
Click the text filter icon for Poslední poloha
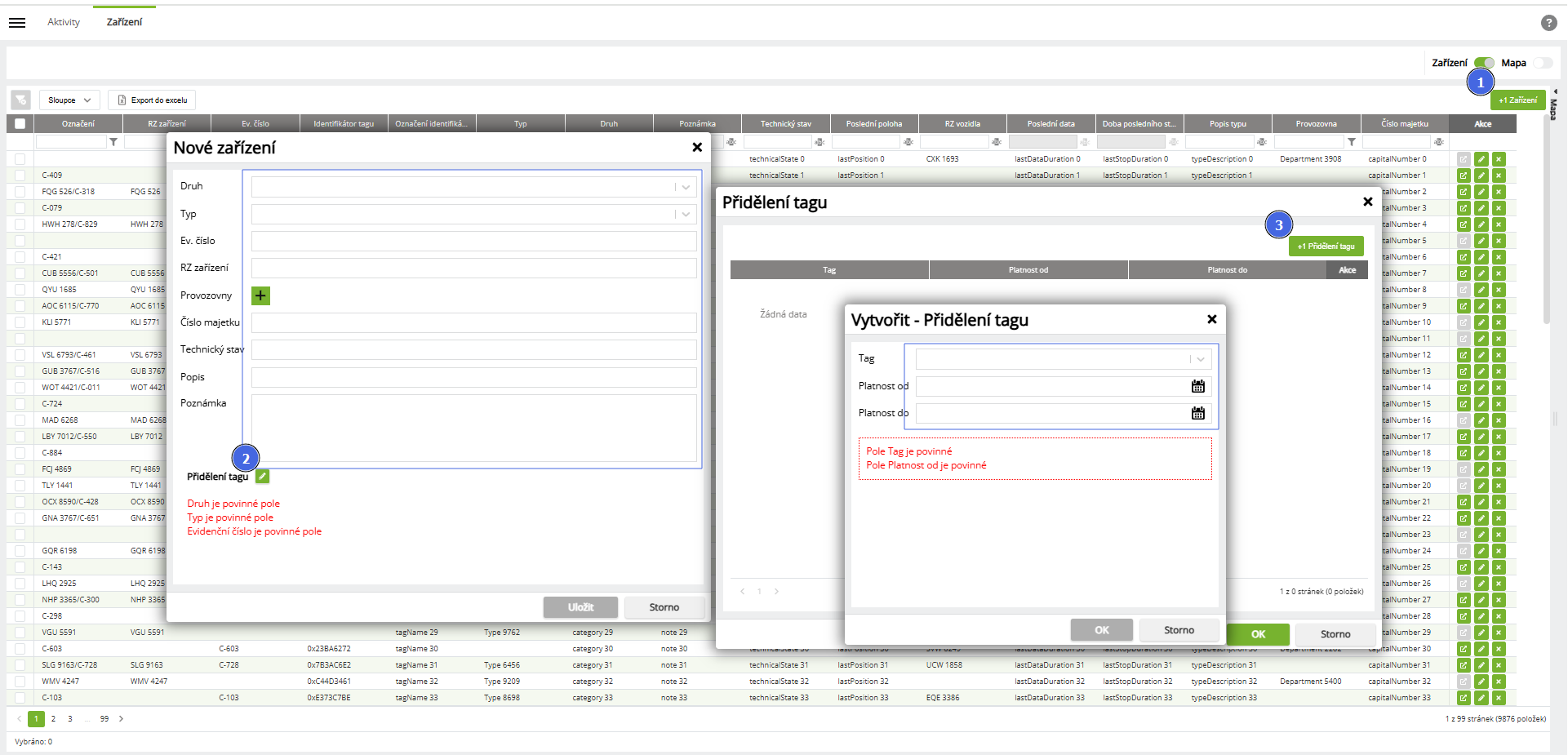[x=908, y=142]
